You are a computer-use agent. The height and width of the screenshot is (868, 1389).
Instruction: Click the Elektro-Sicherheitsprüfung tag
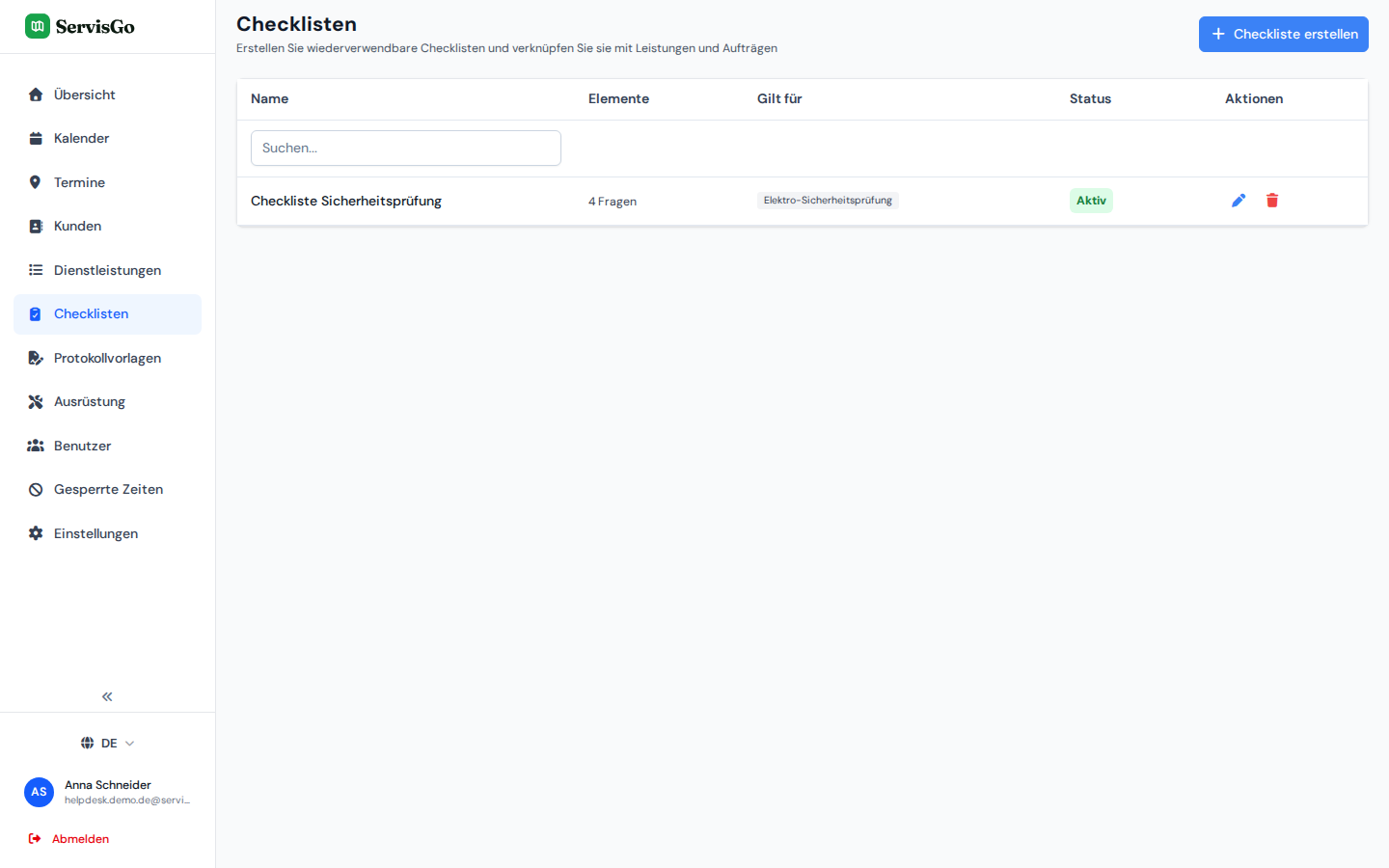[828, 201]
